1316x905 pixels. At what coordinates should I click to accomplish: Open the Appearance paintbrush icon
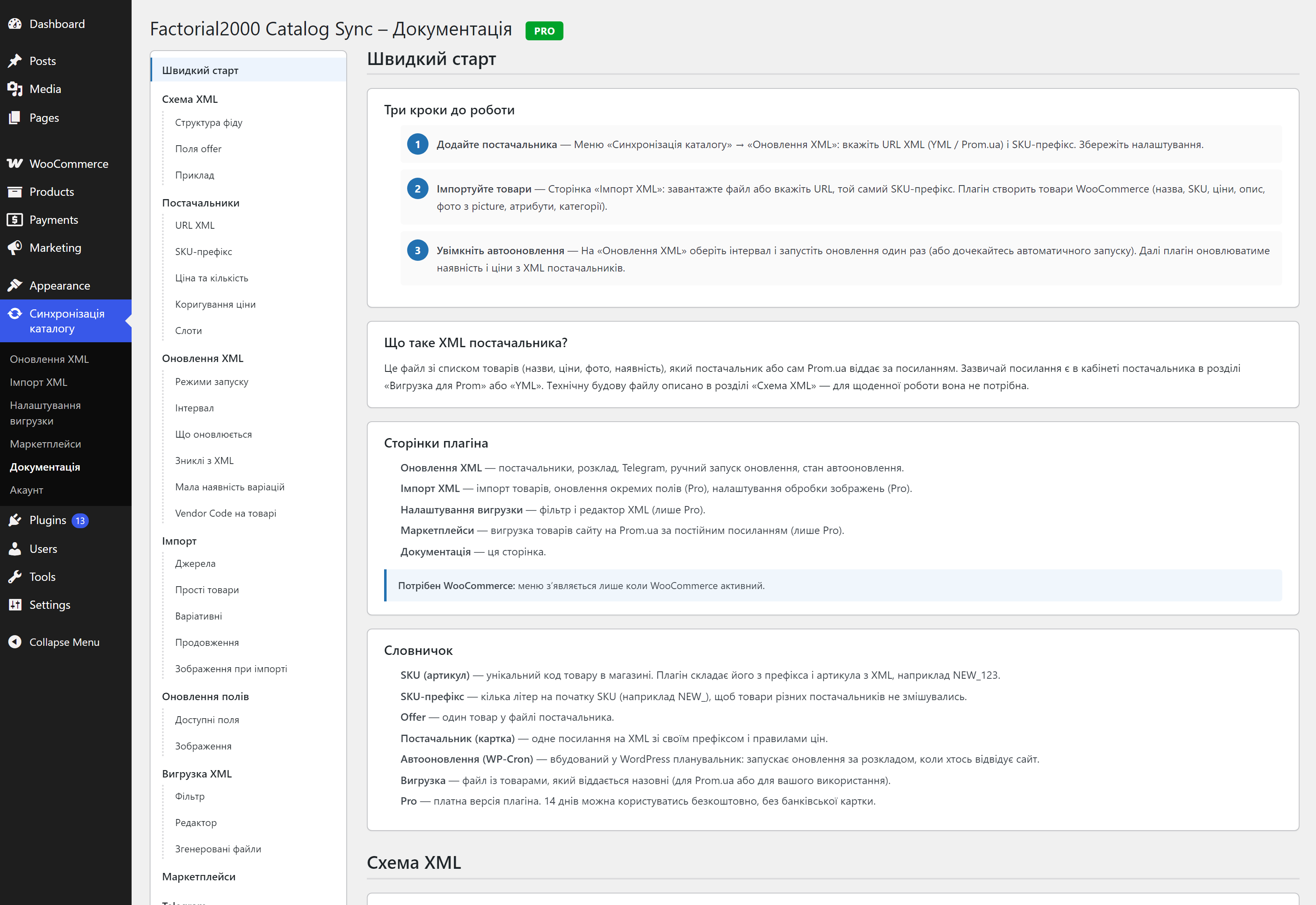(x=15, y=285)
